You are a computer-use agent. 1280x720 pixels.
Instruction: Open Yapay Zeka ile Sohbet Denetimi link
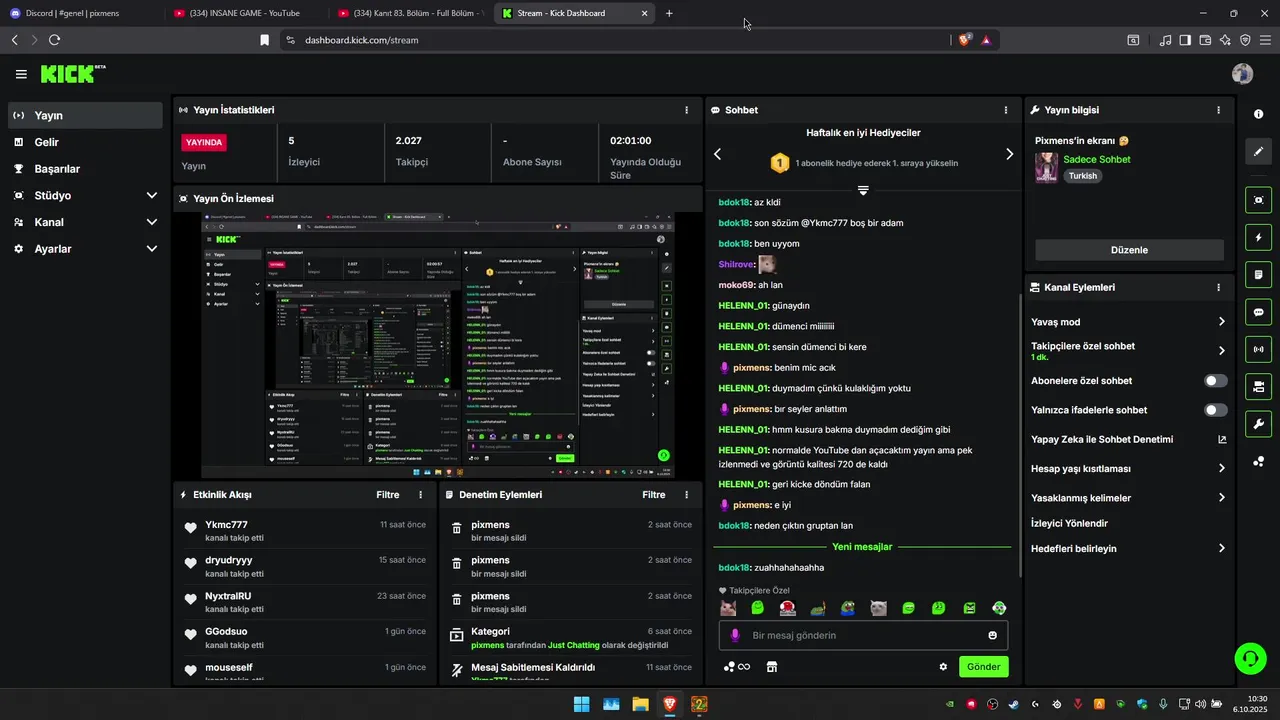(x=1129, y=439)
